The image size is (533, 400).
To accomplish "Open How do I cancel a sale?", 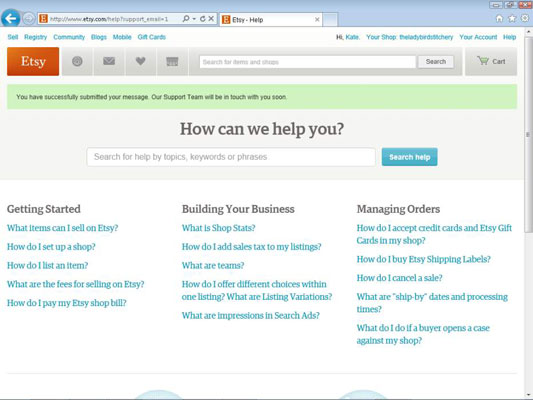I will click(x=399, y=278).
